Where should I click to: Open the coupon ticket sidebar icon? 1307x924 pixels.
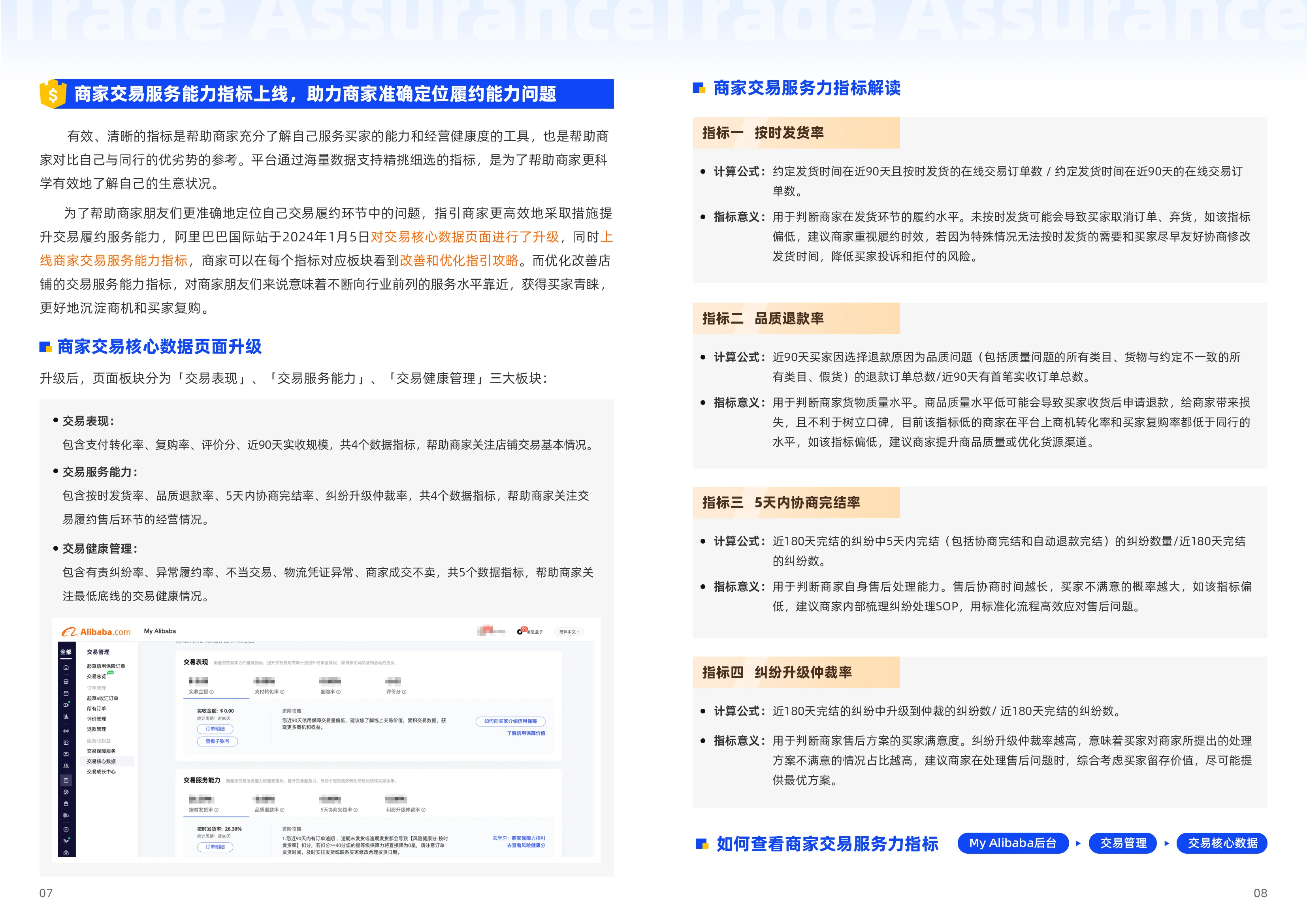[66, 743]
